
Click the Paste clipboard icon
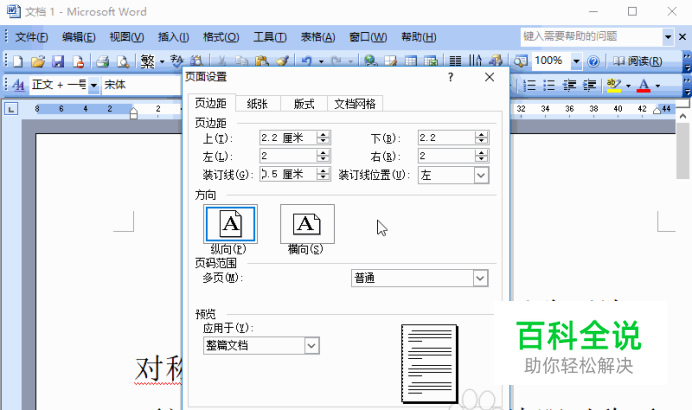pyautogui.click(x=262, y=61)
